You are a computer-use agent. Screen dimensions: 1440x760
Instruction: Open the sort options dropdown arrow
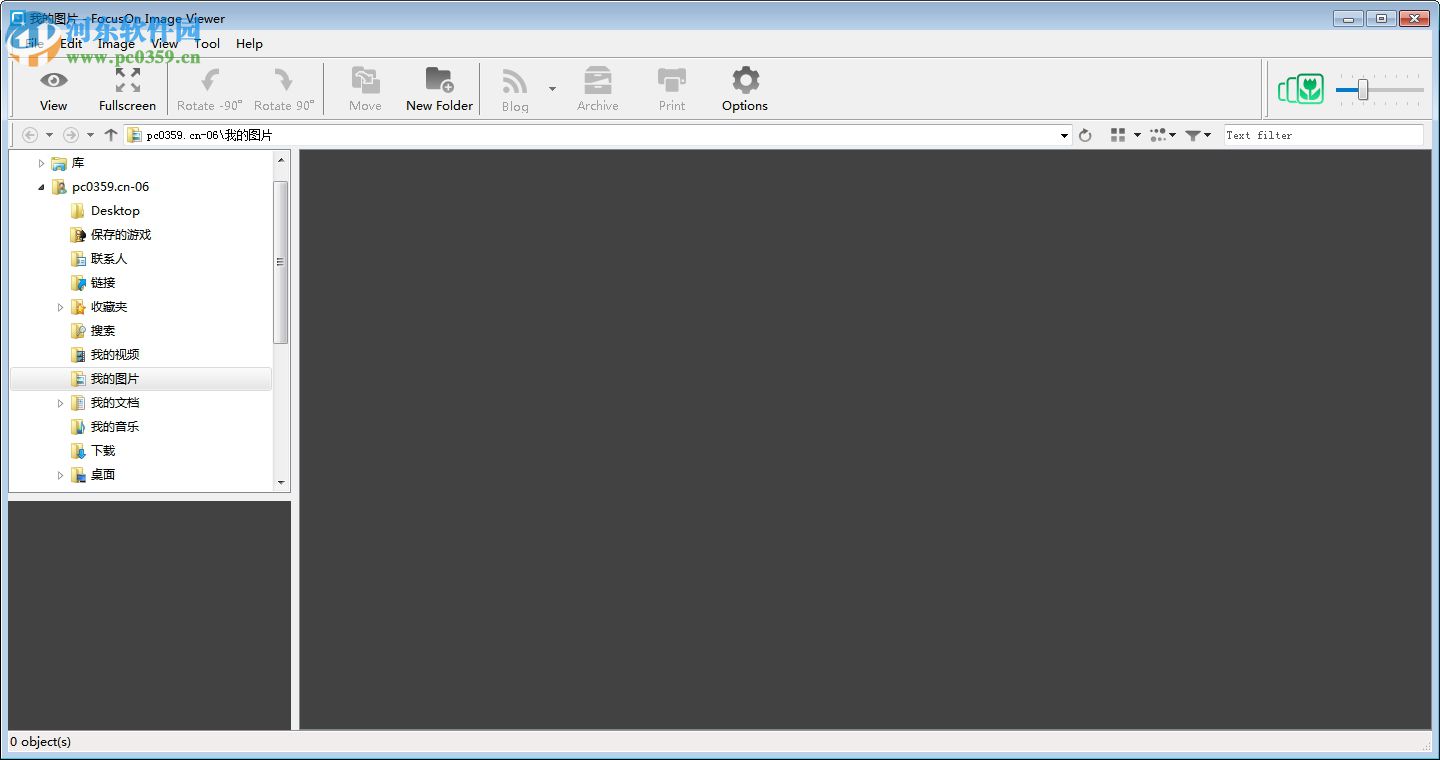(1172, 134)
